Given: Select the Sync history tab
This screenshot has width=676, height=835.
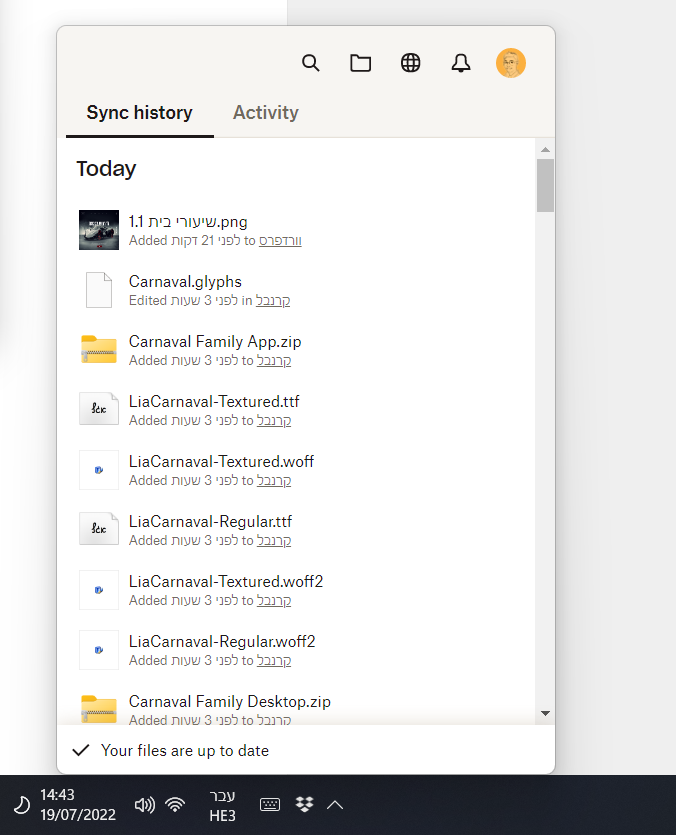Looking at the screenshot, I should tap(140, 113).
